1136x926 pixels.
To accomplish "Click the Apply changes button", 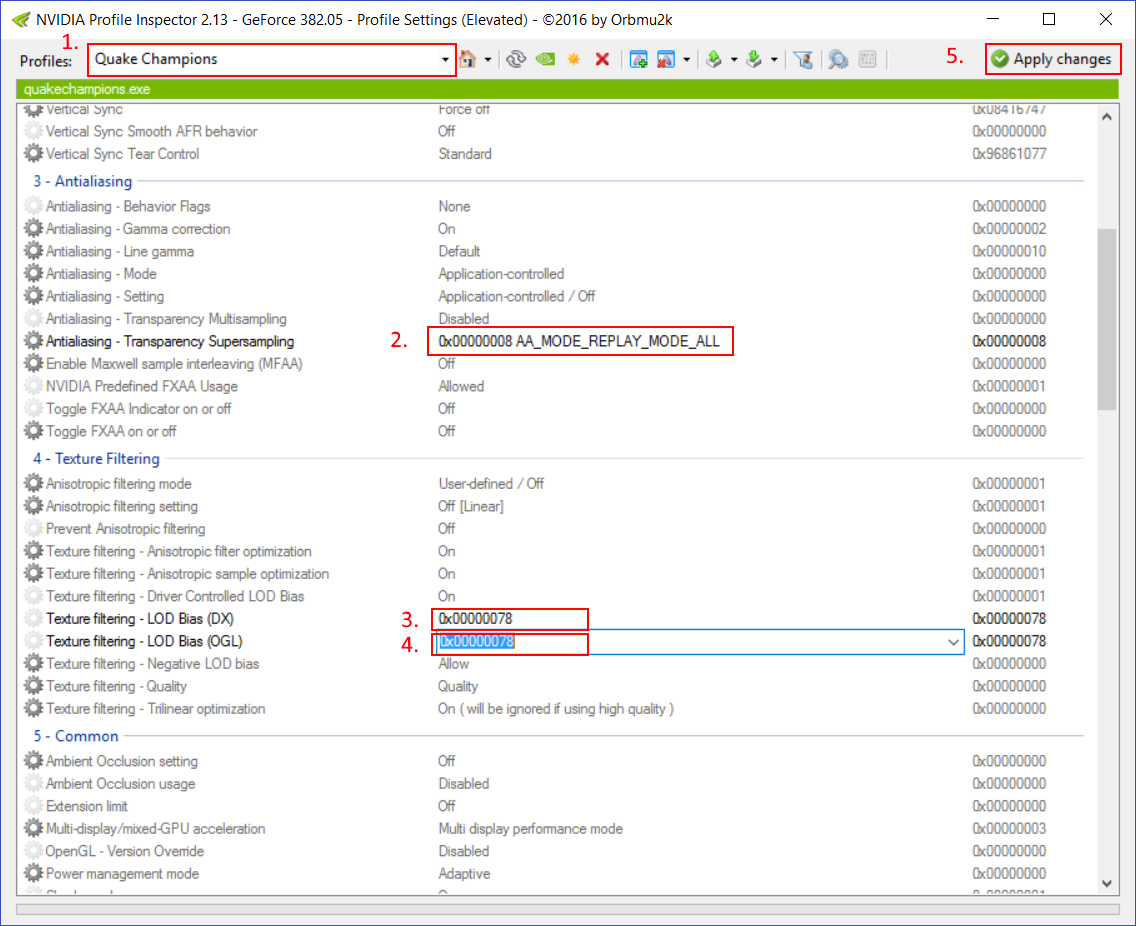I will [1051, 59].
